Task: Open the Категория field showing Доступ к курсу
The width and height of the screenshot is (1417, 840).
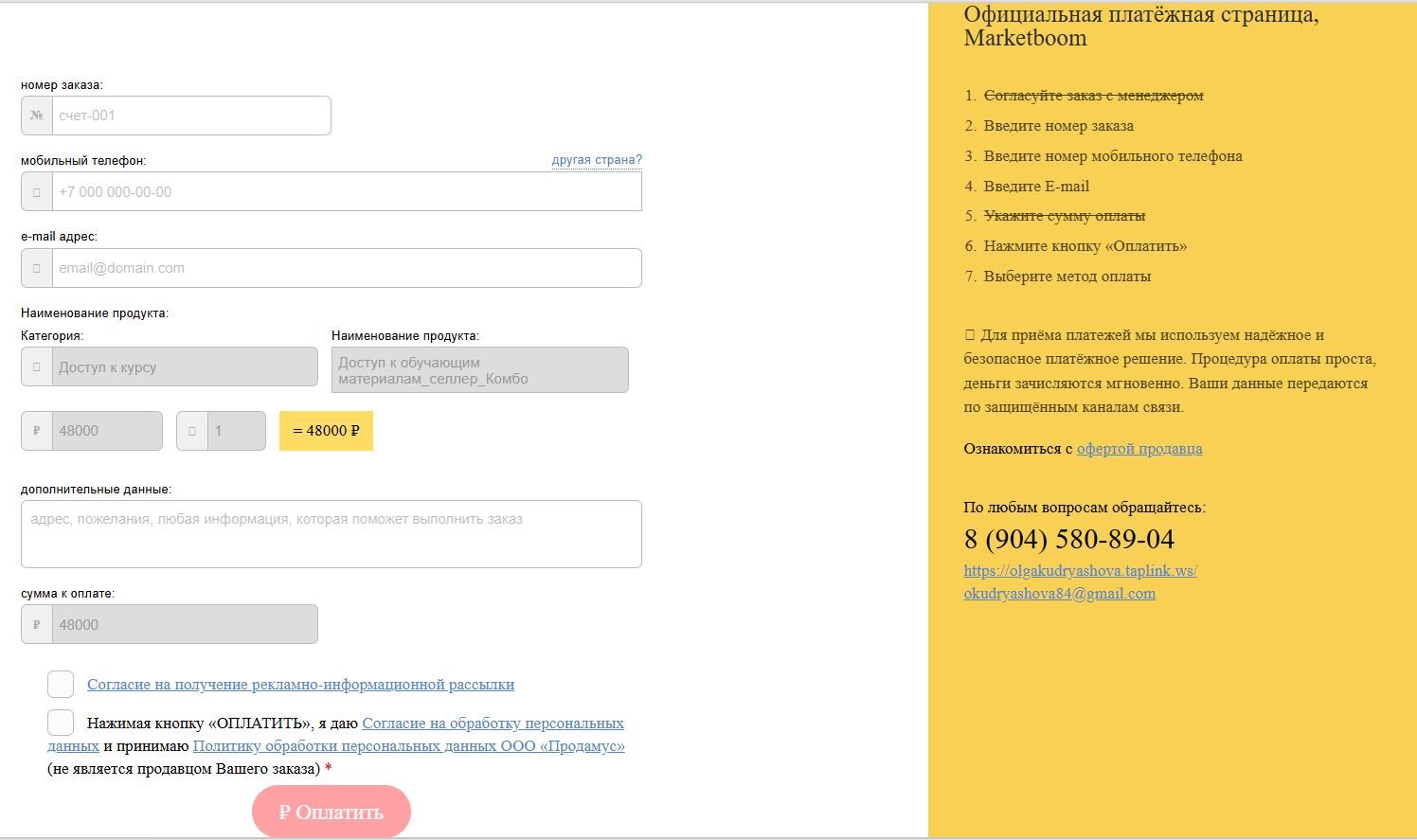Action: pyautogui.click(x=185, y=367)
